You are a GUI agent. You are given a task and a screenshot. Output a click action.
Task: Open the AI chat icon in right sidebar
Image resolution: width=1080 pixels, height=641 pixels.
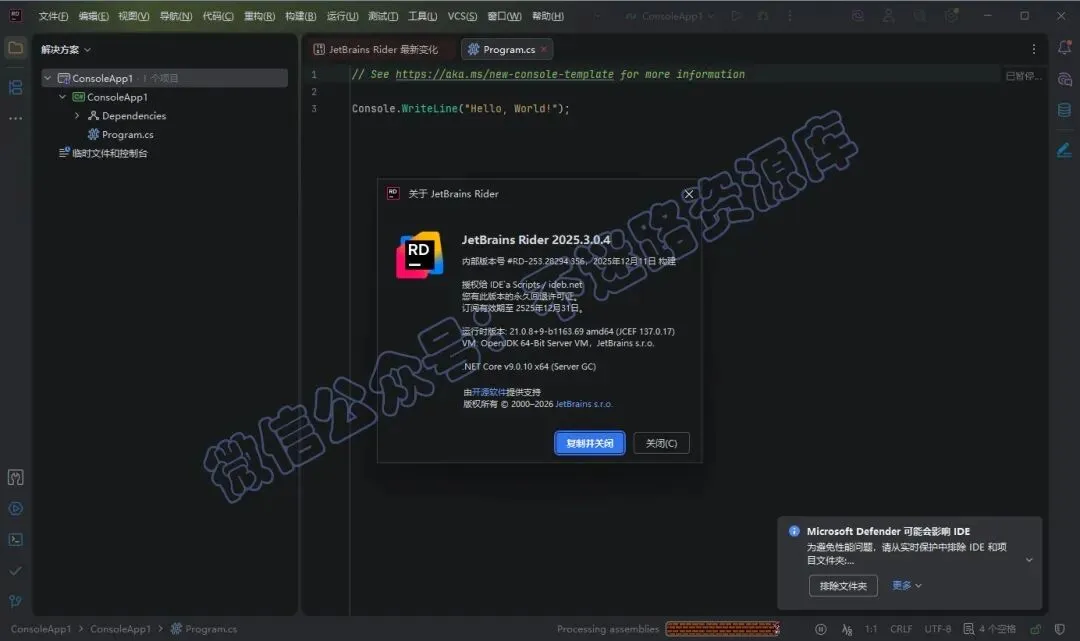pos(1064,79)
